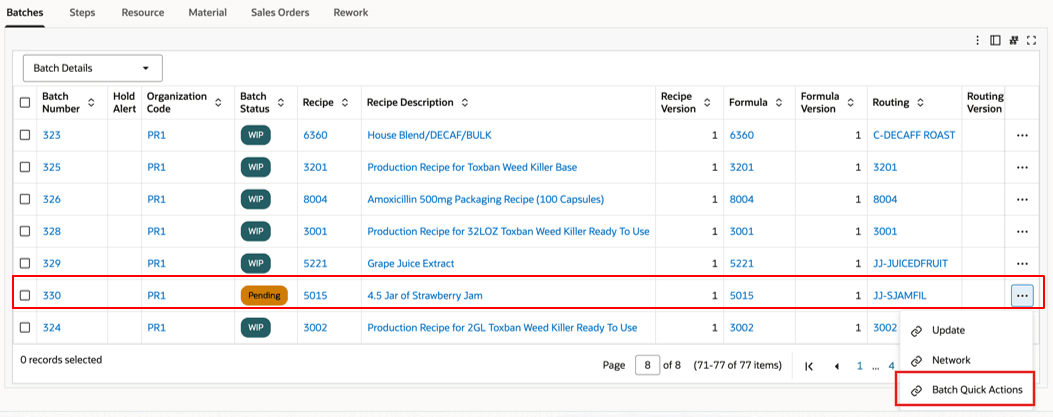This screenshot has height=417, width=1053.
Task: Check the box for batch 326
Action: point(25,199)
